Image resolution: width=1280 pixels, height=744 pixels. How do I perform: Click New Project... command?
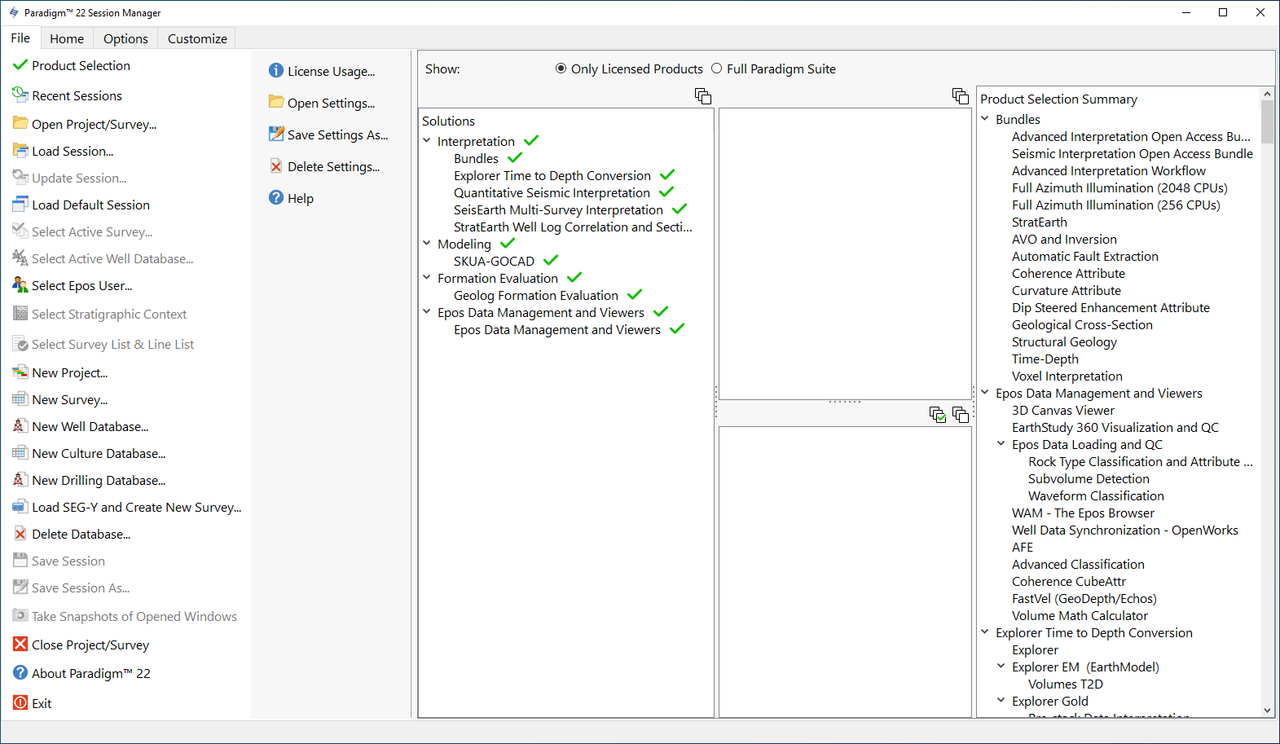[70, 372]
